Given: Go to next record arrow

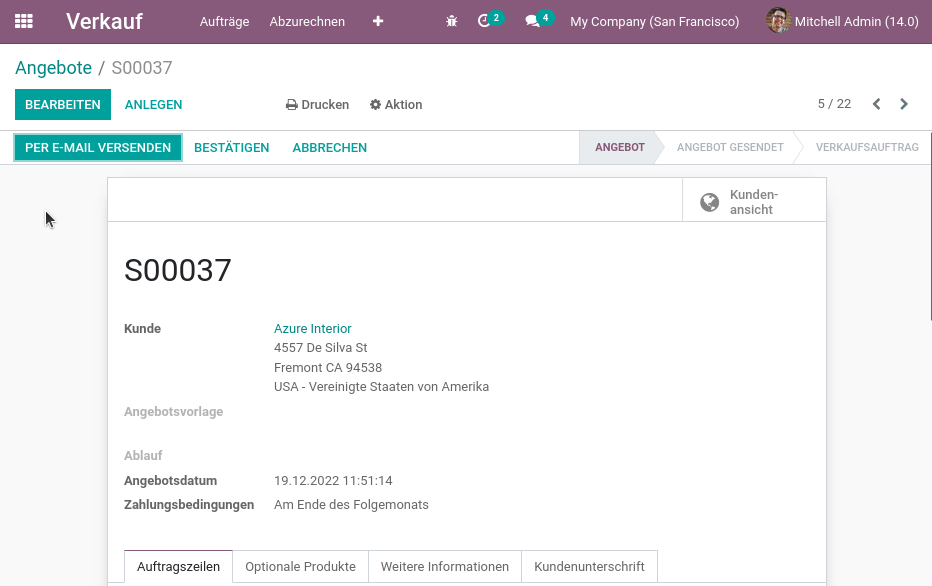Looking at the screenshot, I should (904, 104).
